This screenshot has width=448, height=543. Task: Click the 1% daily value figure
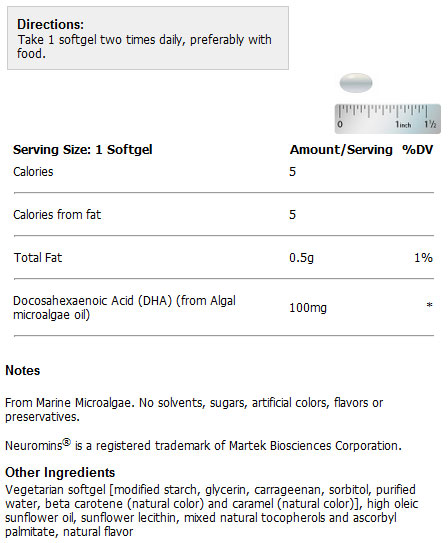tap(423, 258)
